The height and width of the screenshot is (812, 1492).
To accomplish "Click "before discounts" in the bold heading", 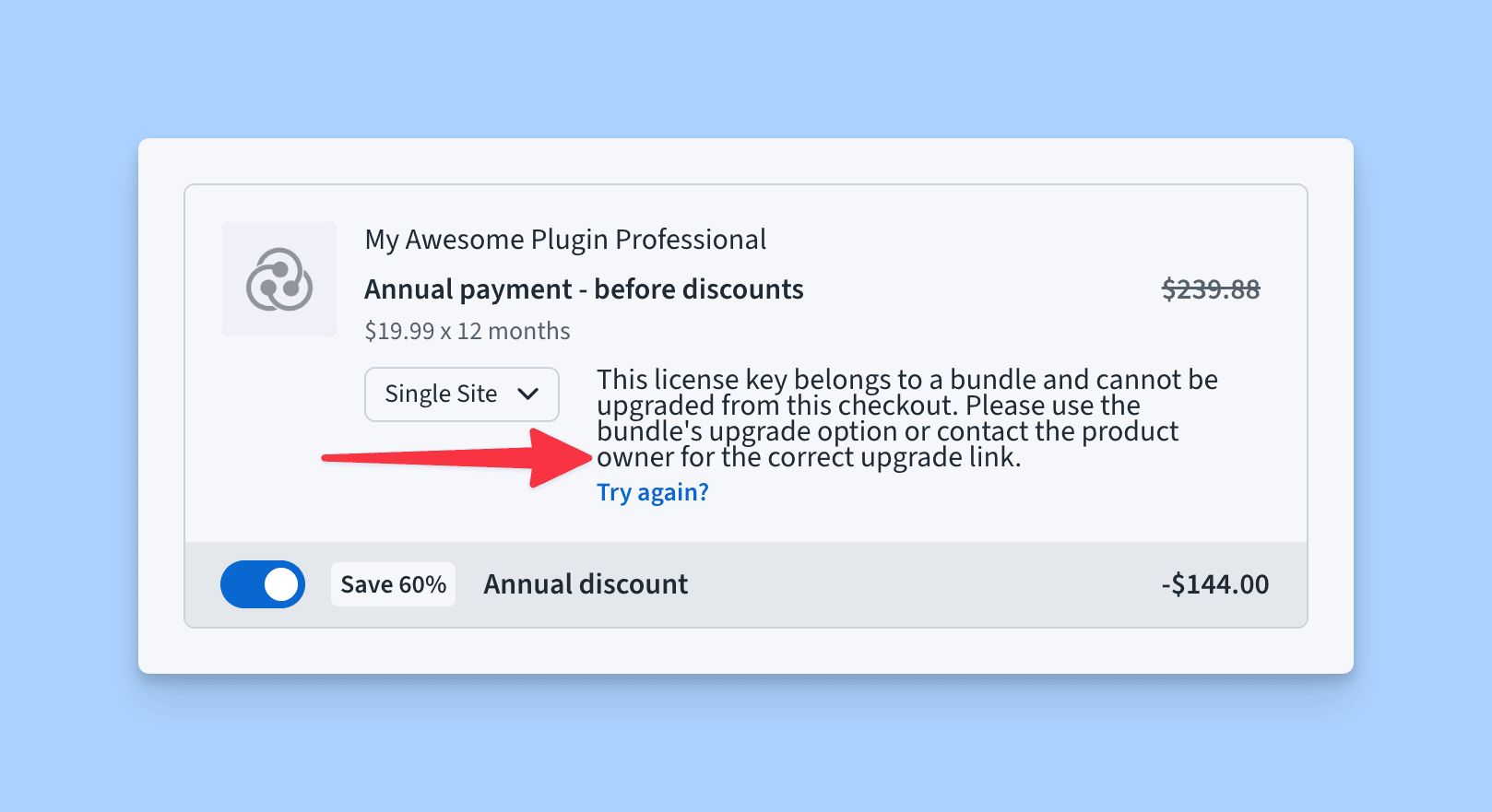I will tap(699, 289).
